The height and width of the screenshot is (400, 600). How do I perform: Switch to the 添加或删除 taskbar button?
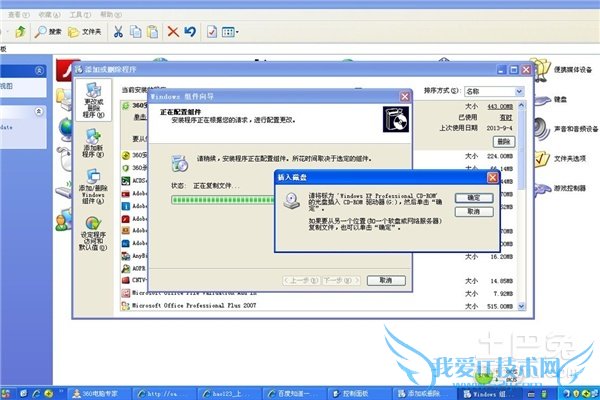pyautogui.click(x=424, y=394)
